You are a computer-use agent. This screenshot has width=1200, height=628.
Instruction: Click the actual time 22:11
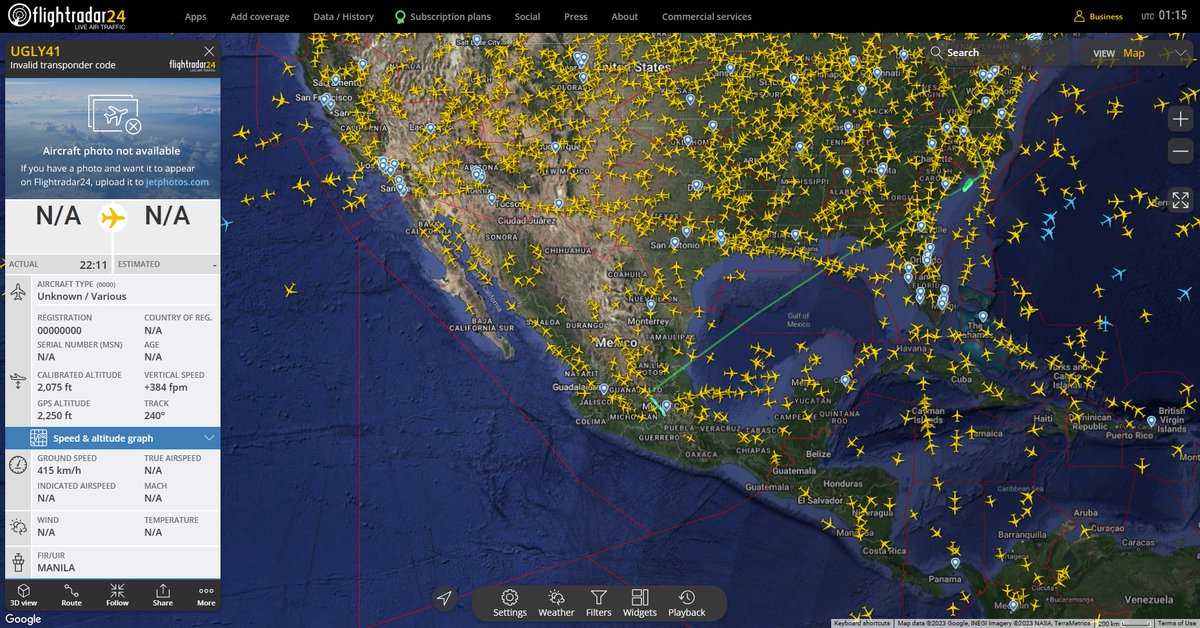click(x=93, y=265)
